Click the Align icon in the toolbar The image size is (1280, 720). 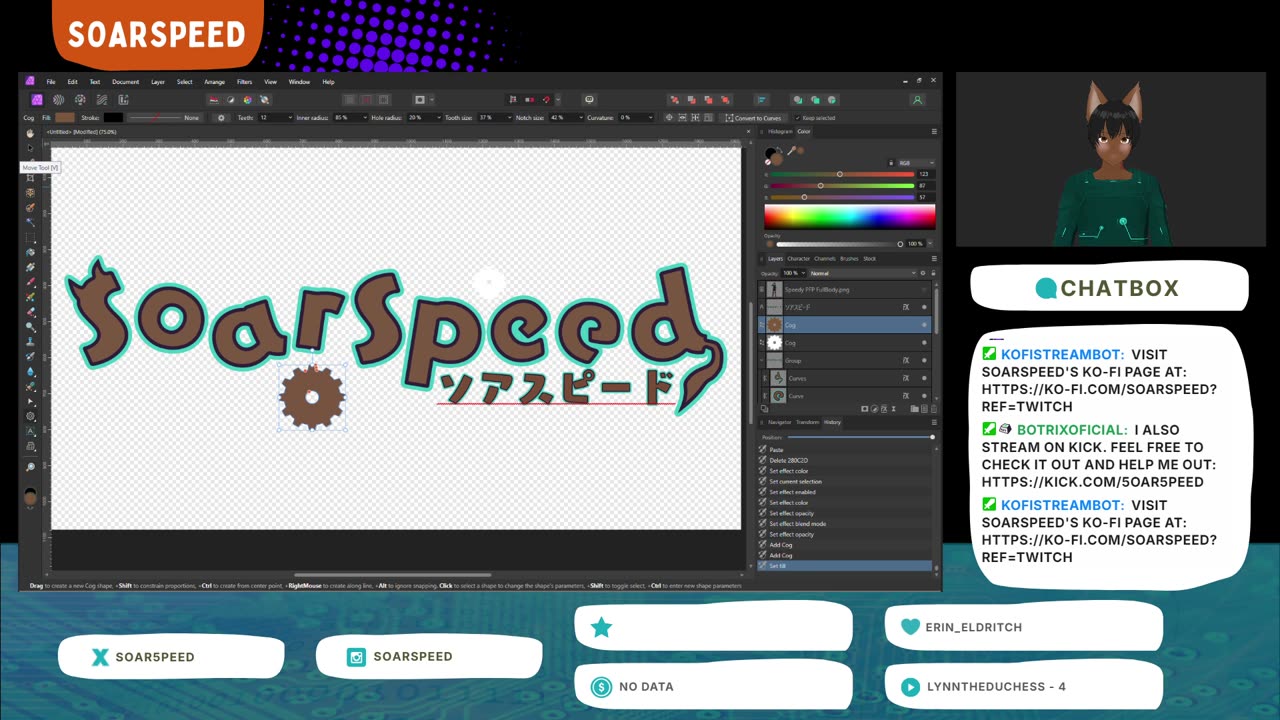[x=762, y=100]
